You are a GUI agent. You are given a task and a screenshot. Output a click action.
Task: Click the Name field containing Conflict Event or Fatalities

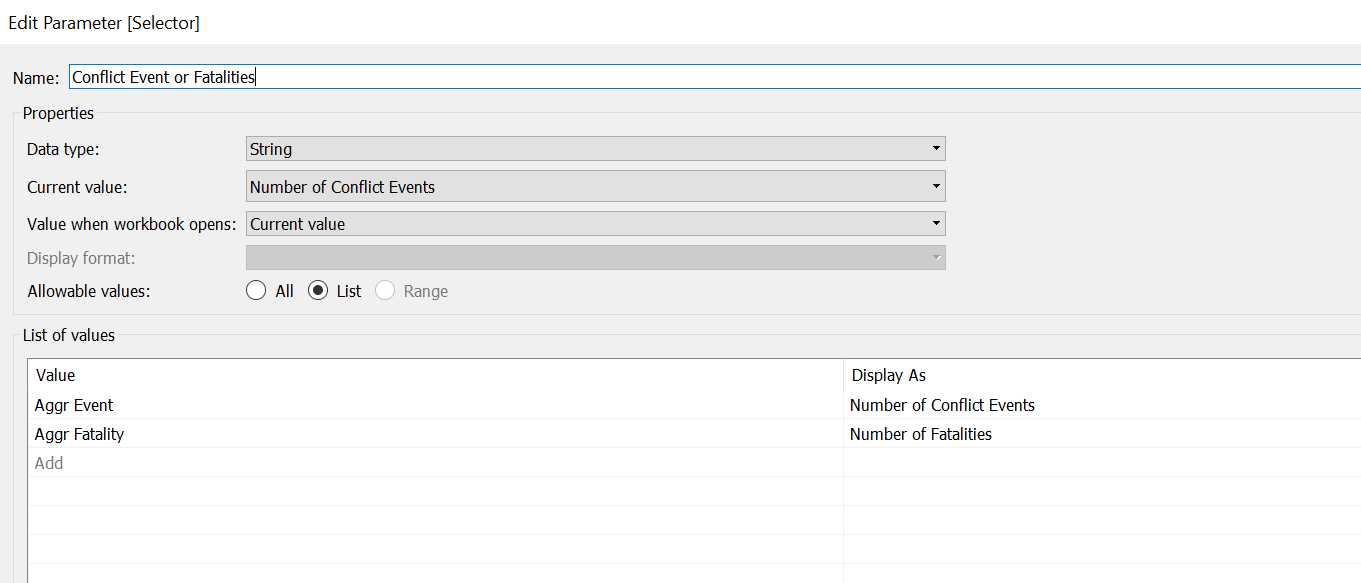[x=700, y=77]
